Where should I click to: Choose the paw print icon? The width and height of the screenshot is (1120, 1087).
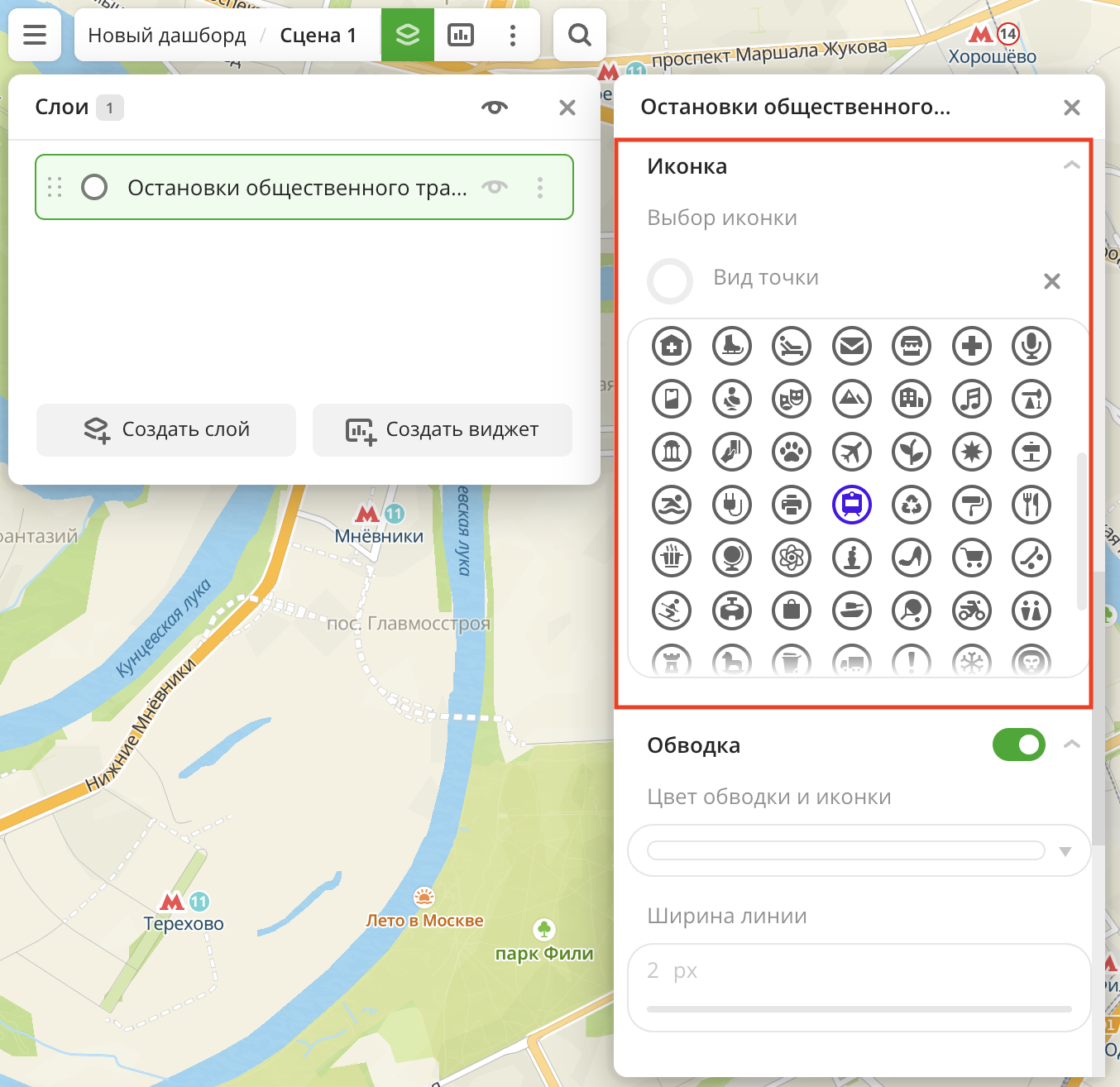pos(792,452)
